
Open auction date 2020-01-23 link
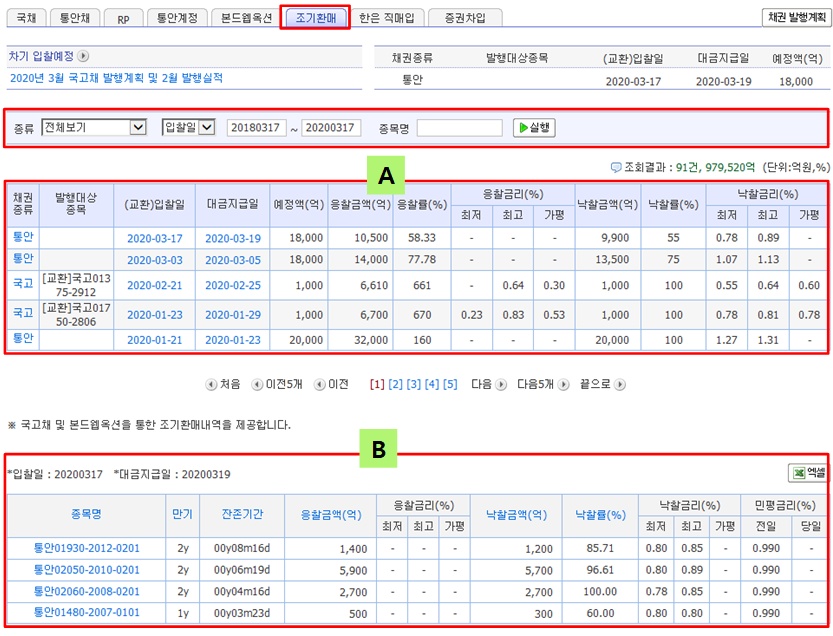click(155, 315)
